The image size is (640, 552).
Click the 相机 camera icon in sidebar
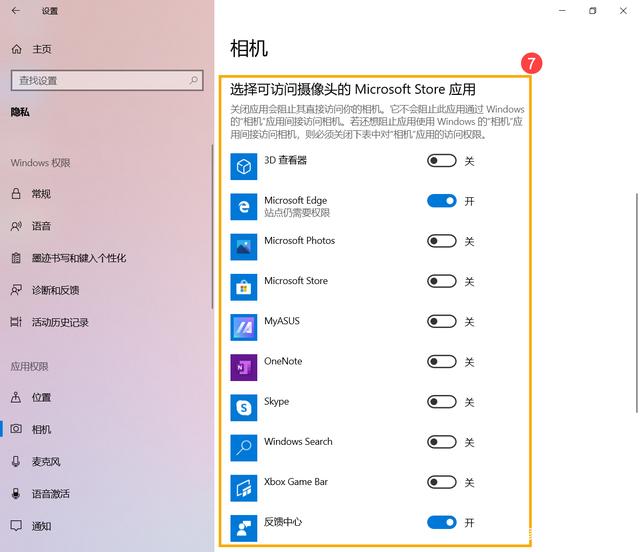(16, 429)
